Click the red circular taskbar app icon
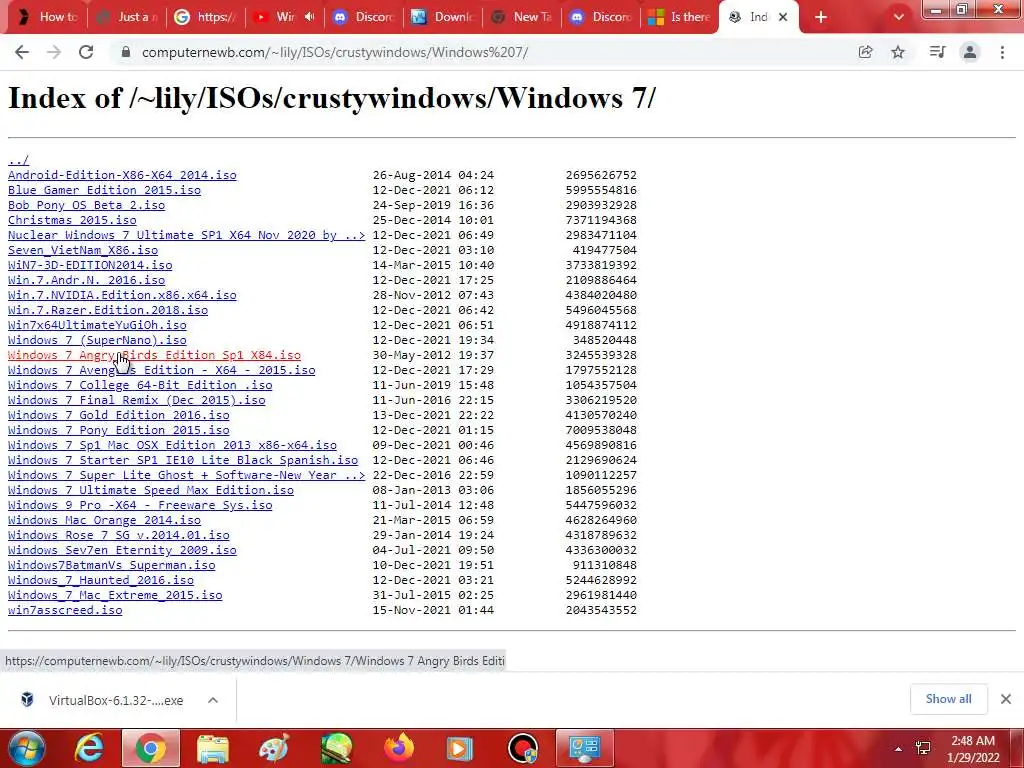 click(522, 748)
